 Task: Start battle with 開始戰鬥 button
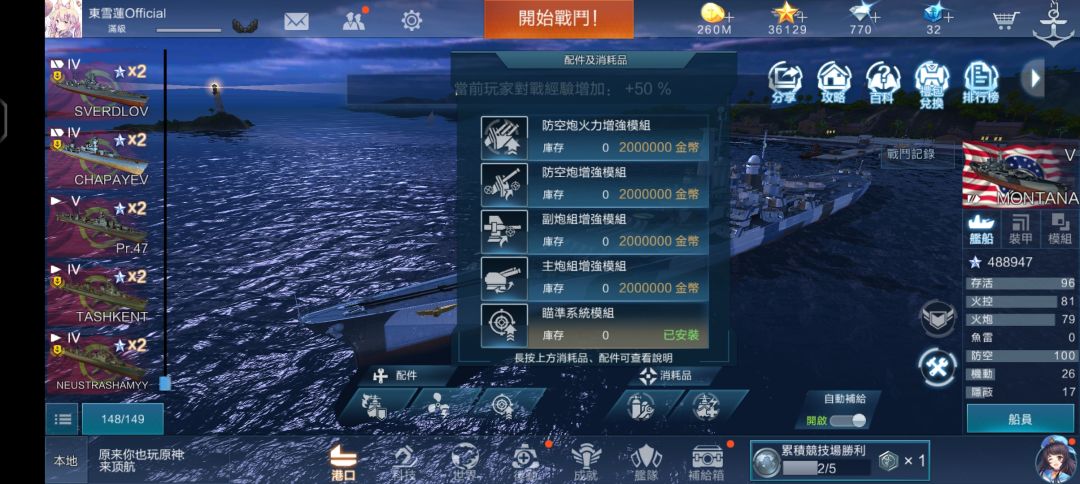(559, 19)
